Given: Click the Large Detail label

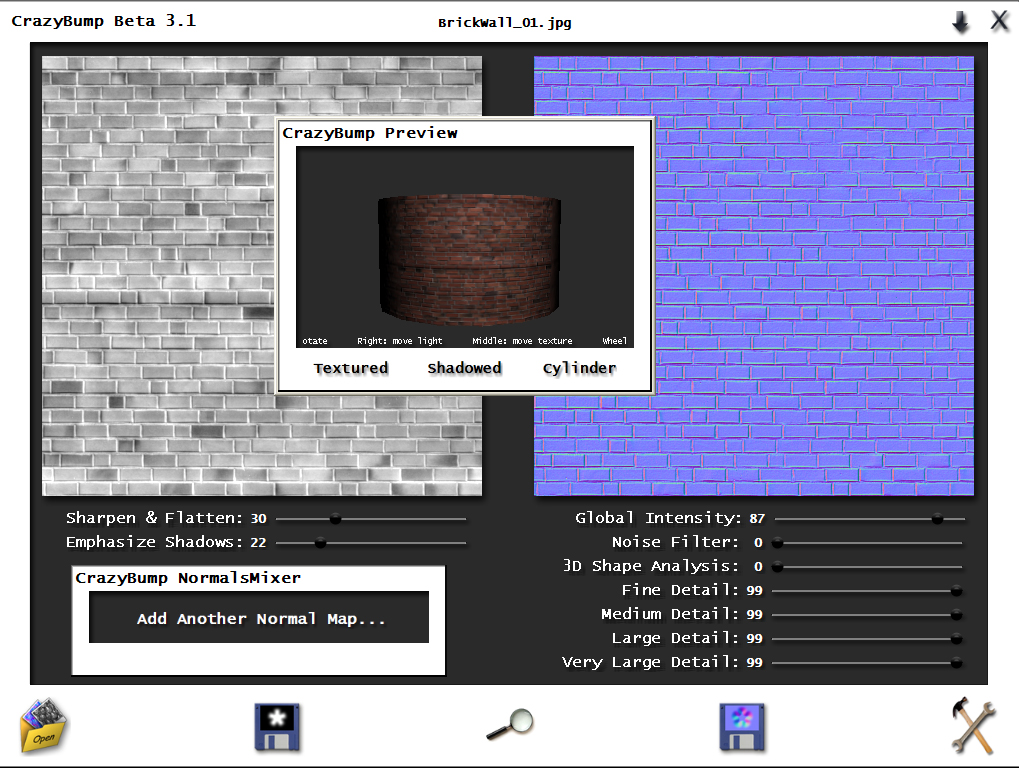Looking at the screenshot, I should pos(675,638).
